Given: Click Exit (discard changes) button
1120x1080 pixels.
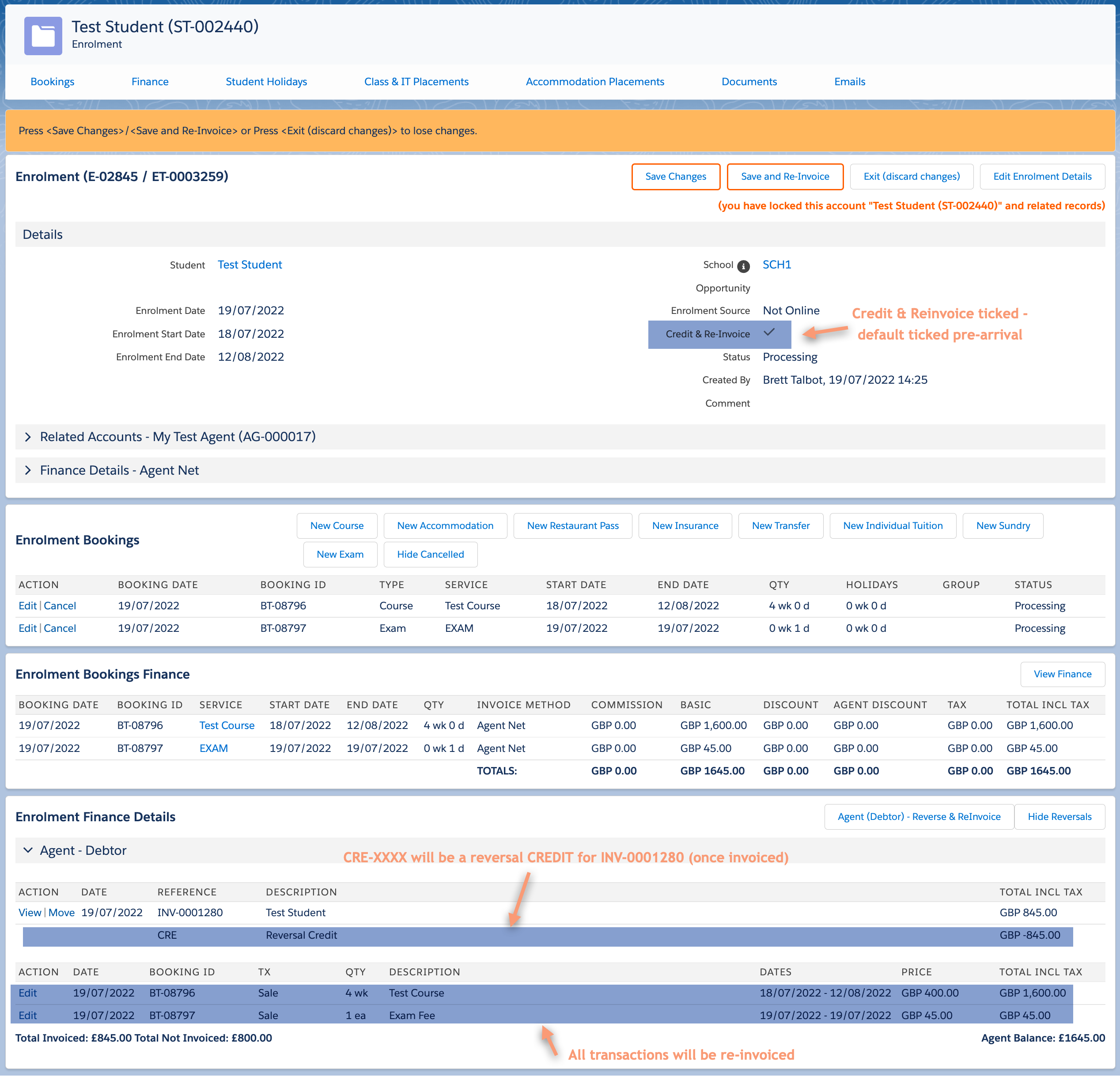Looking at the screenshot, I should [911, 177].
